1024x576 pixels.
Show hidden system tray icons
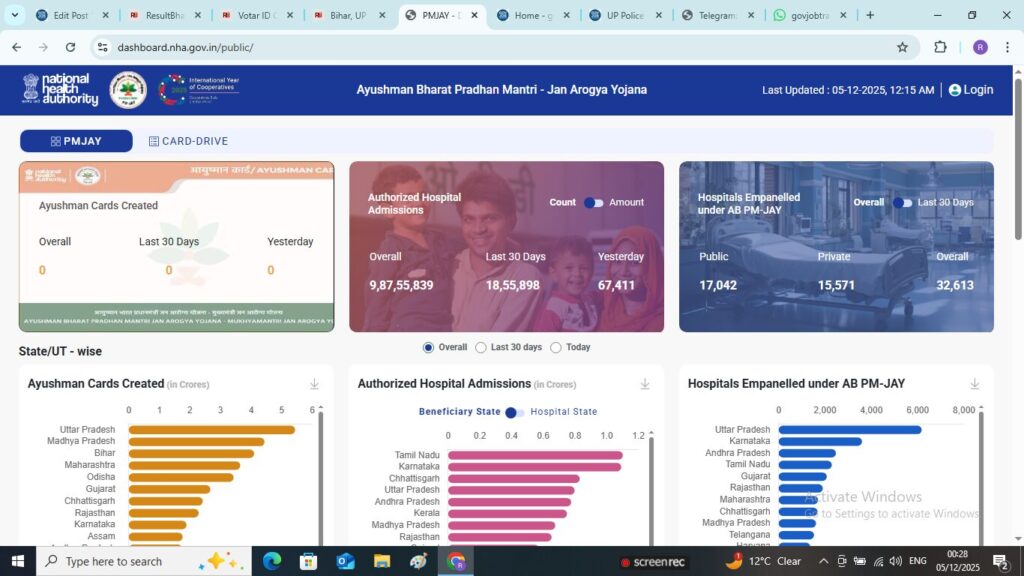pos(824,561)
